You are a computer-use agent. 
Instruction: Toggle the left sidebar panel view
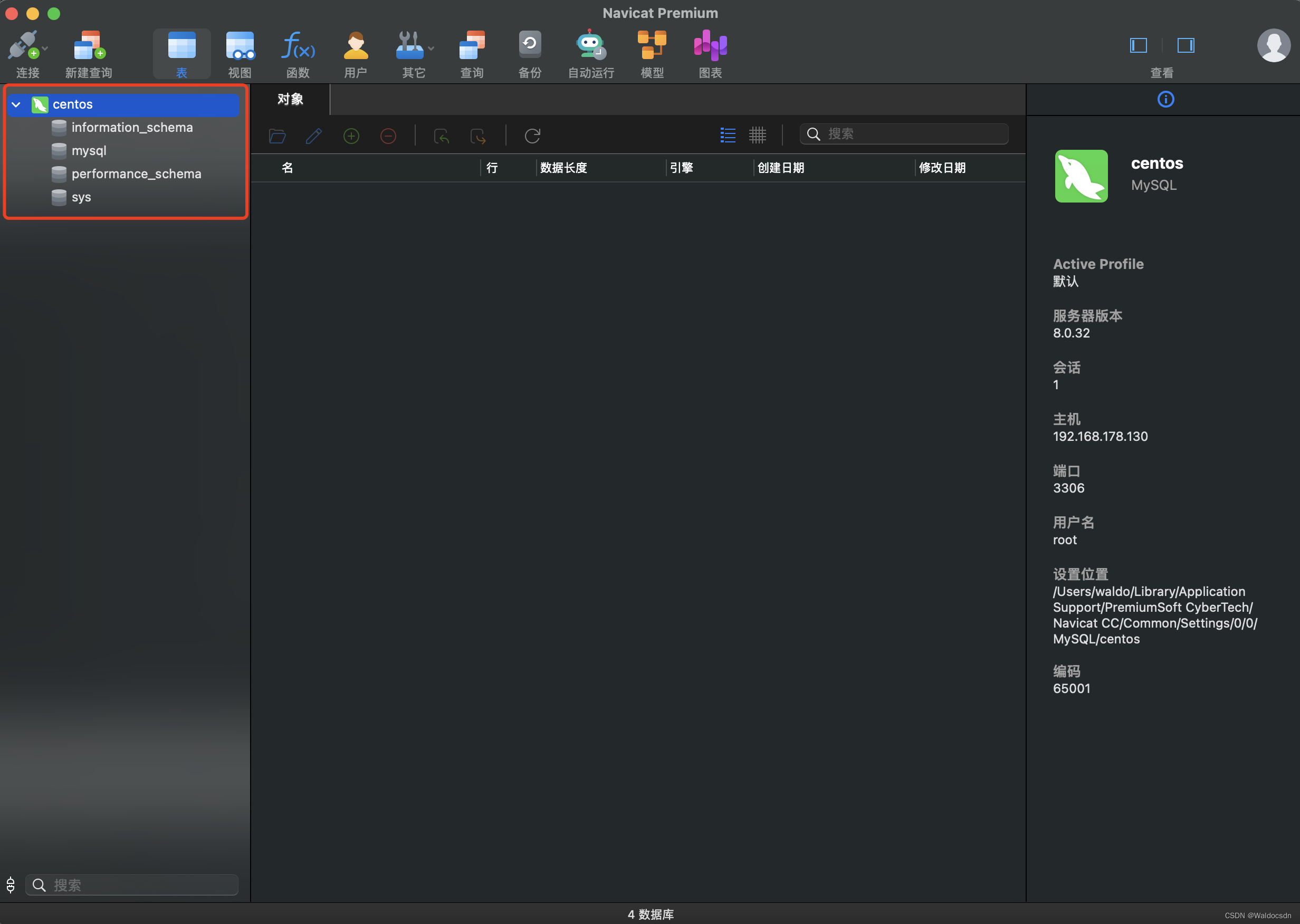[1139, 45]
